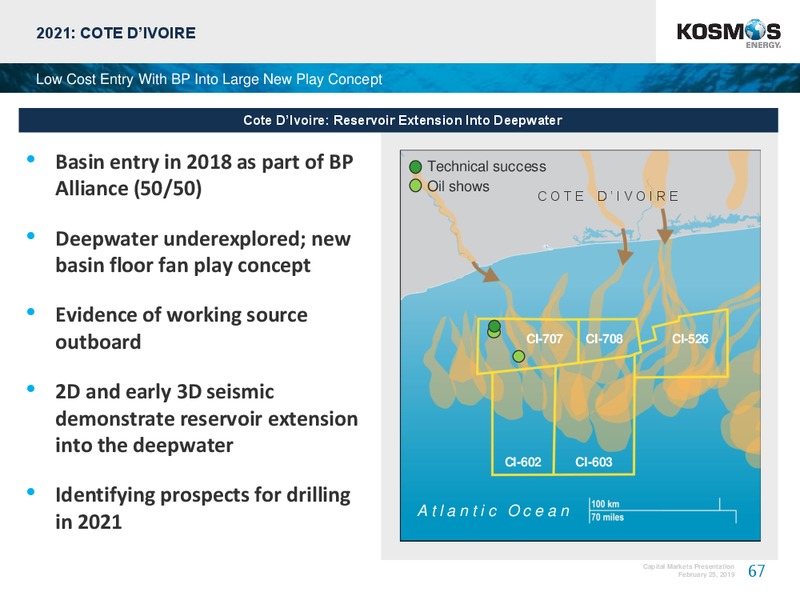Click bullet text '2D and early 3D seismic'
The image size is (800, 600).
click(x=164, y=392)
